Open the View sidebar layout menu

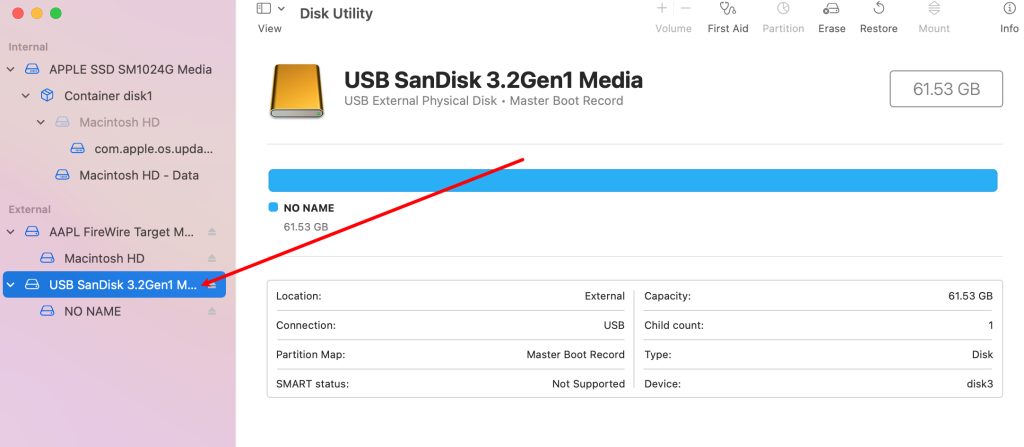pyautogui.click(x=281, y=8)
